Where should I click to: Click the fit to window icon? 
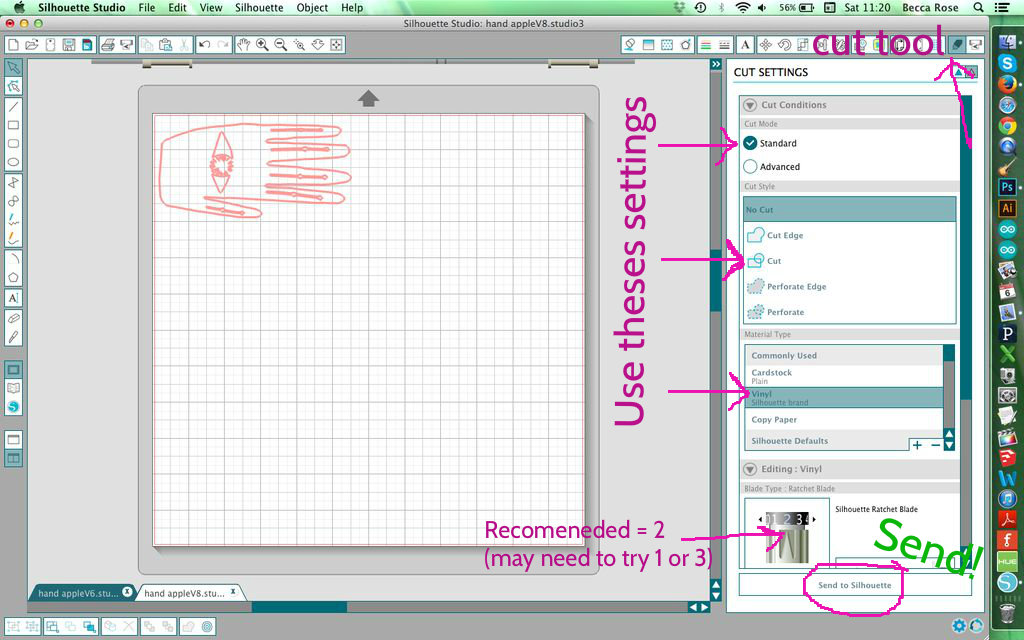[336, 44]
